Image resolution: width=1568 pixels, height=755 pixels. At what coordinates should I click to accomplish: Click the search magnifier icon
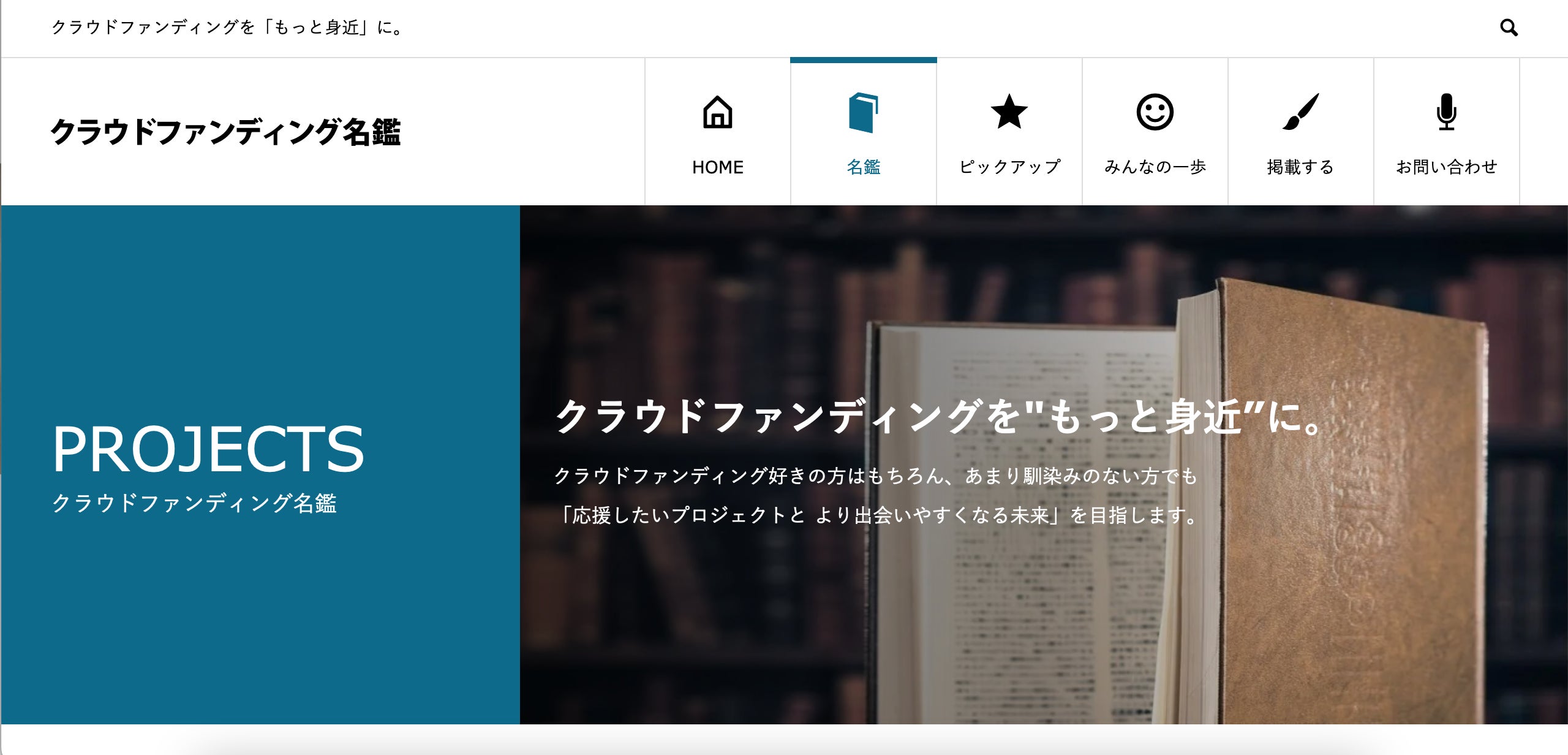(x=1509, y=28)
